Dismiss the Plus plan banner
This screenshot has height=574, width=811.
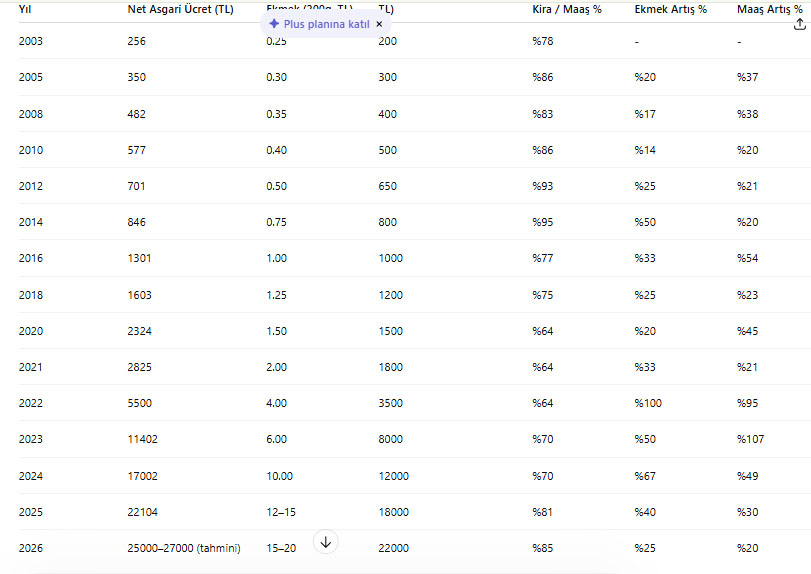pos(379,23)
